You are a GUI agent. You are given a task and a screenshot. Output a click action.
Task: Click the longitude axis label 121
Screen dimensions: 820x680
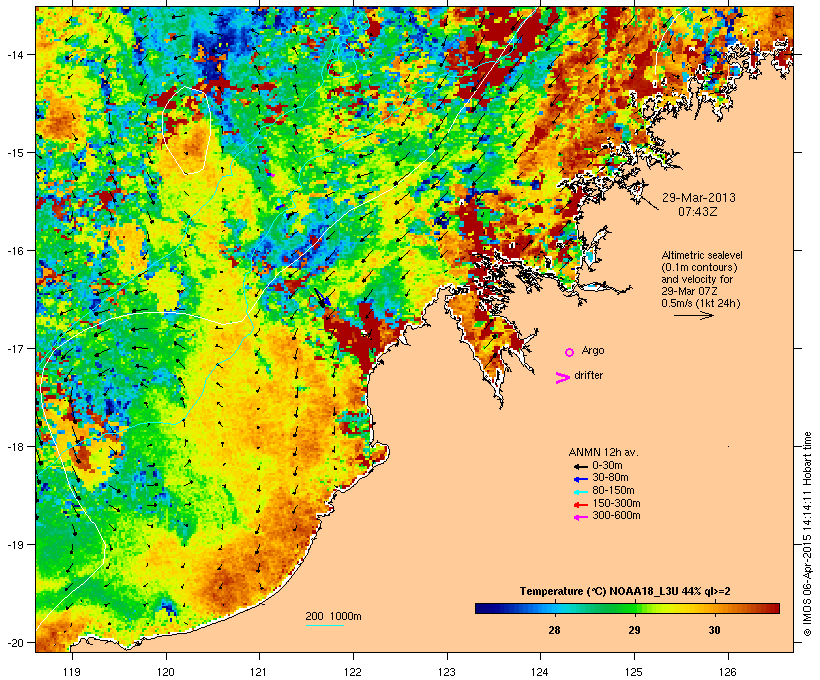259,672
